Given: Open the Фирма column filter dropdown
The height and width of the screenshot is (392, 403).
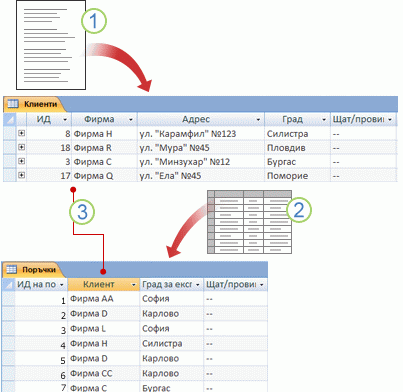Looking at the screenshot, I should (x=131, y=119).
